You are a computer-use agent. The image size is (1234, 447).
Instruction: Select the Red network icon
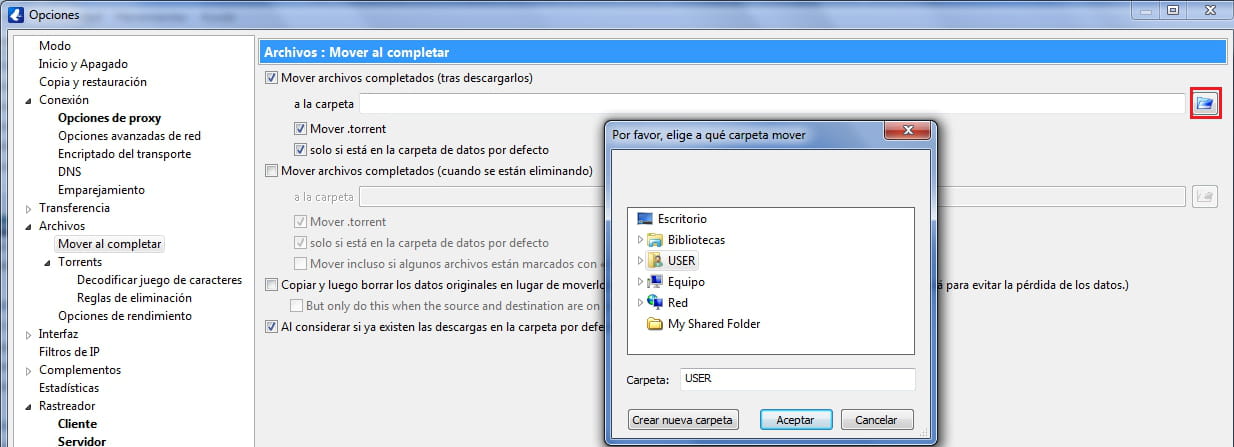click(x=655, y=303)
